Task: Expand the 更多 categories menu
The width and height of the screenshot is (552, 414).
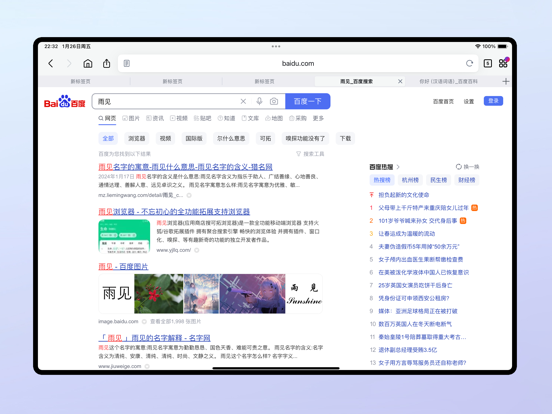Action: pos(318,118)
